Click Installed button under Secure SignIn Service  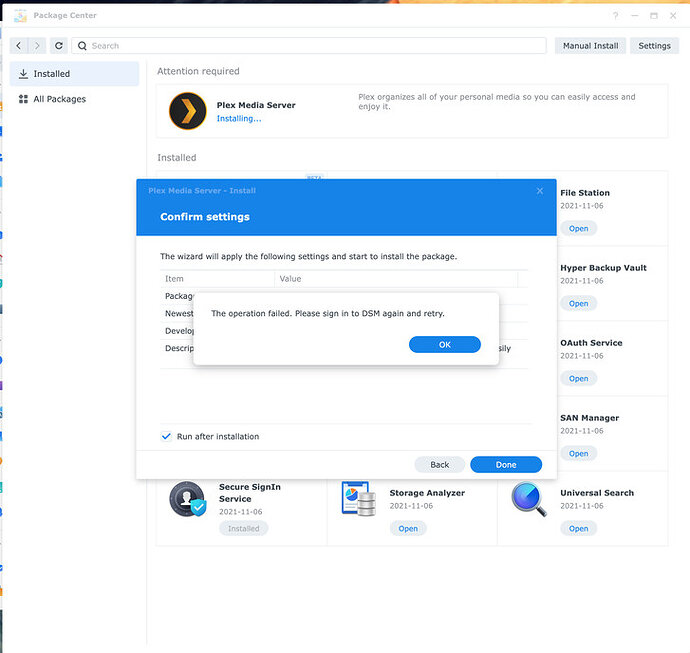(243, 529)
